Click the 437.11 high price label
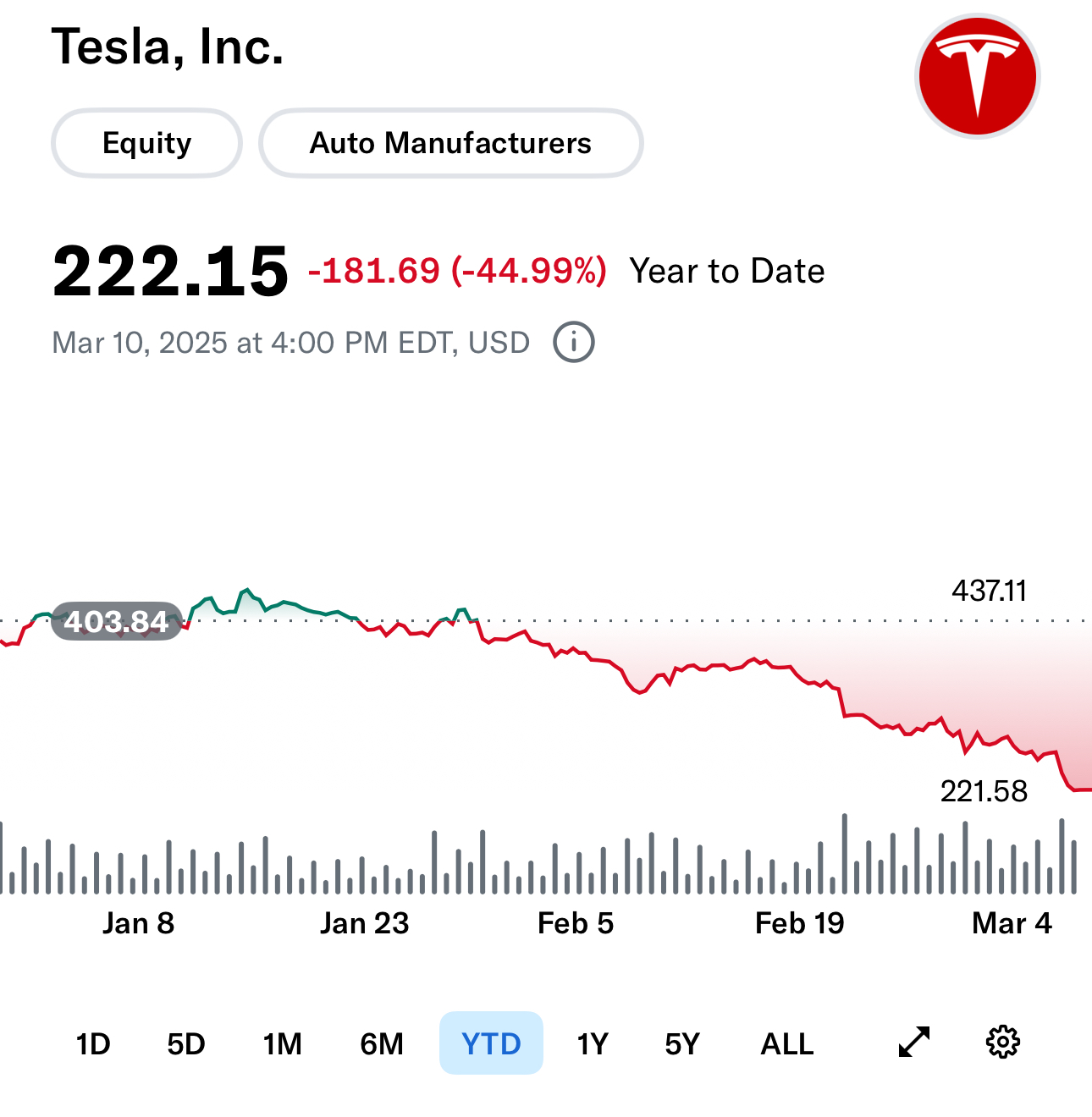The image size is (1092, 1117). (989, 591)
